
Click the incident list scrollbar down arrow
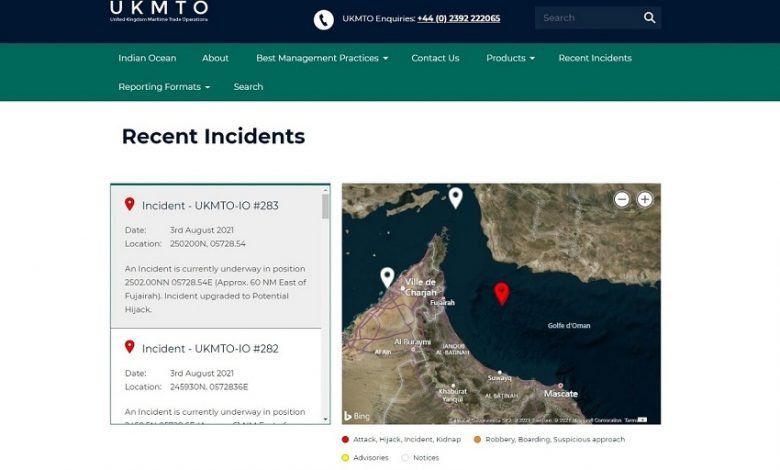click(325, 418)
